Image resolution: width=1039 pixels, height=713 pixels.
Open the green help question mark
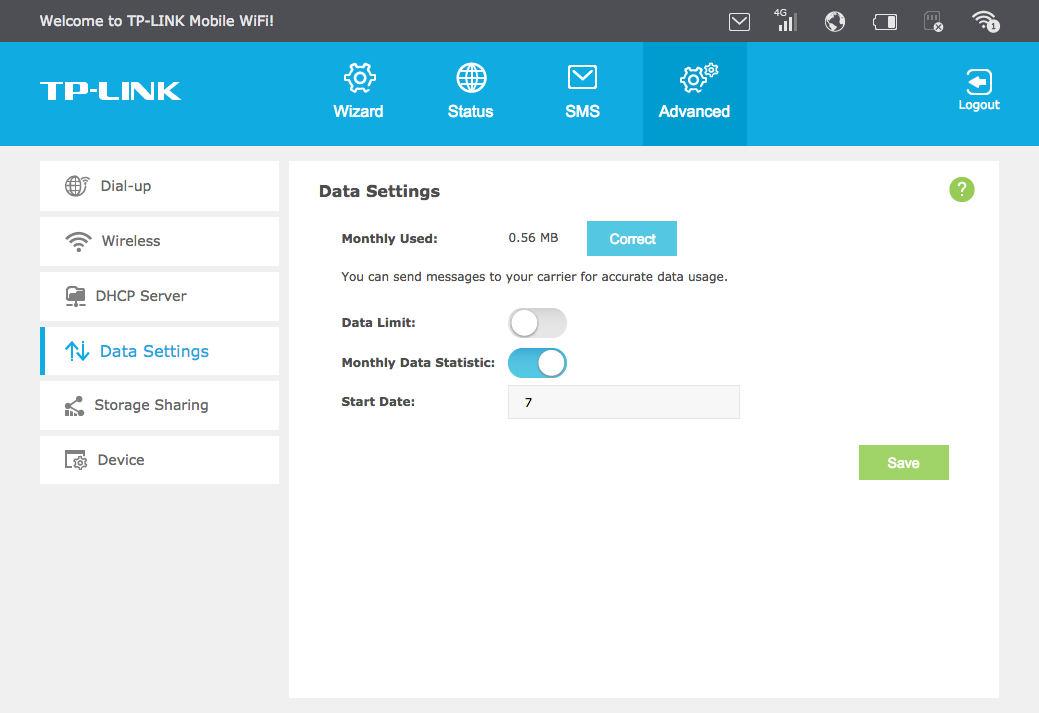[x=961, y=189]
